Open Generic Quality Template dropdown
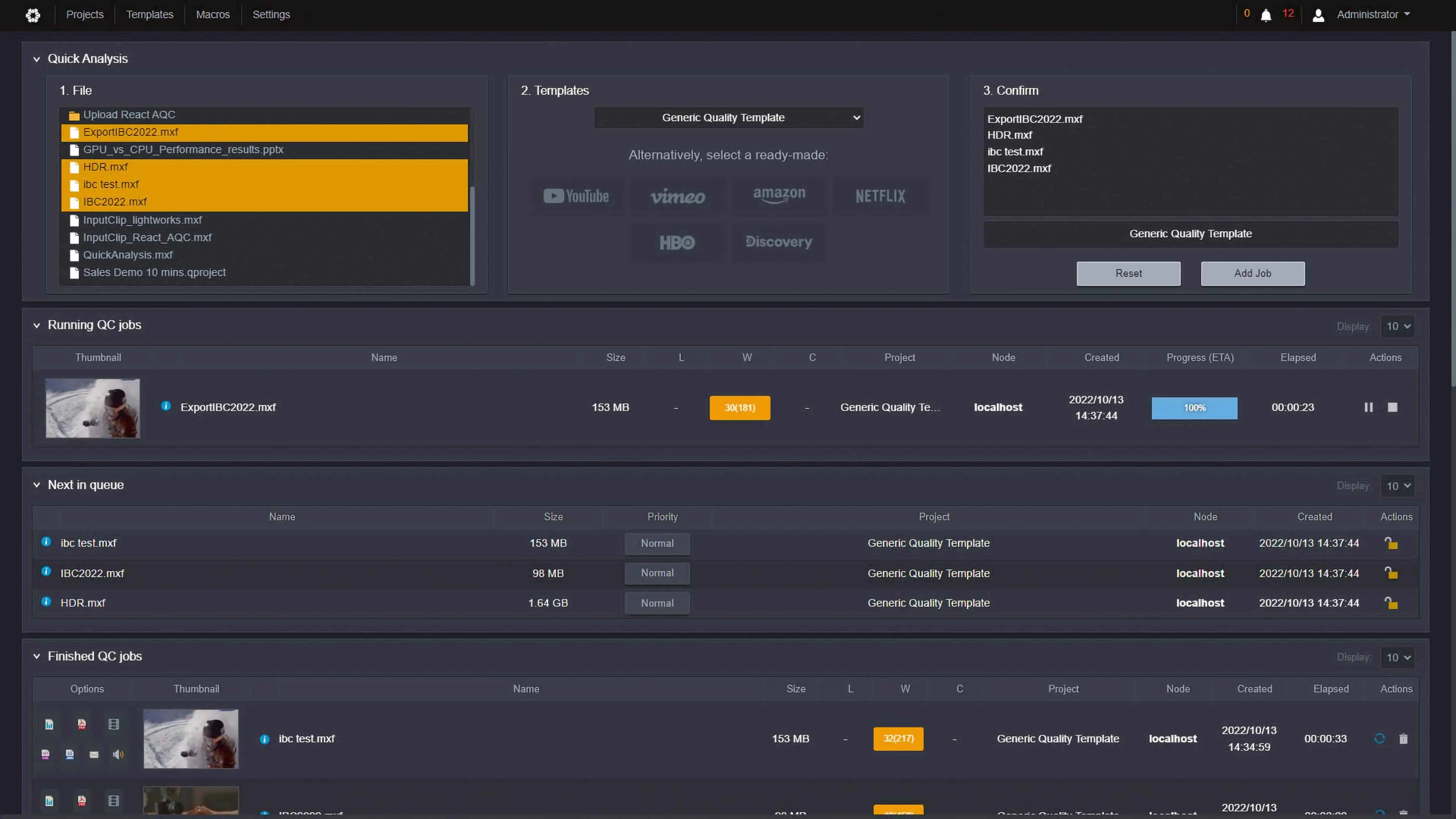This screenshot has width=1456, height=819. pos(729,118)
